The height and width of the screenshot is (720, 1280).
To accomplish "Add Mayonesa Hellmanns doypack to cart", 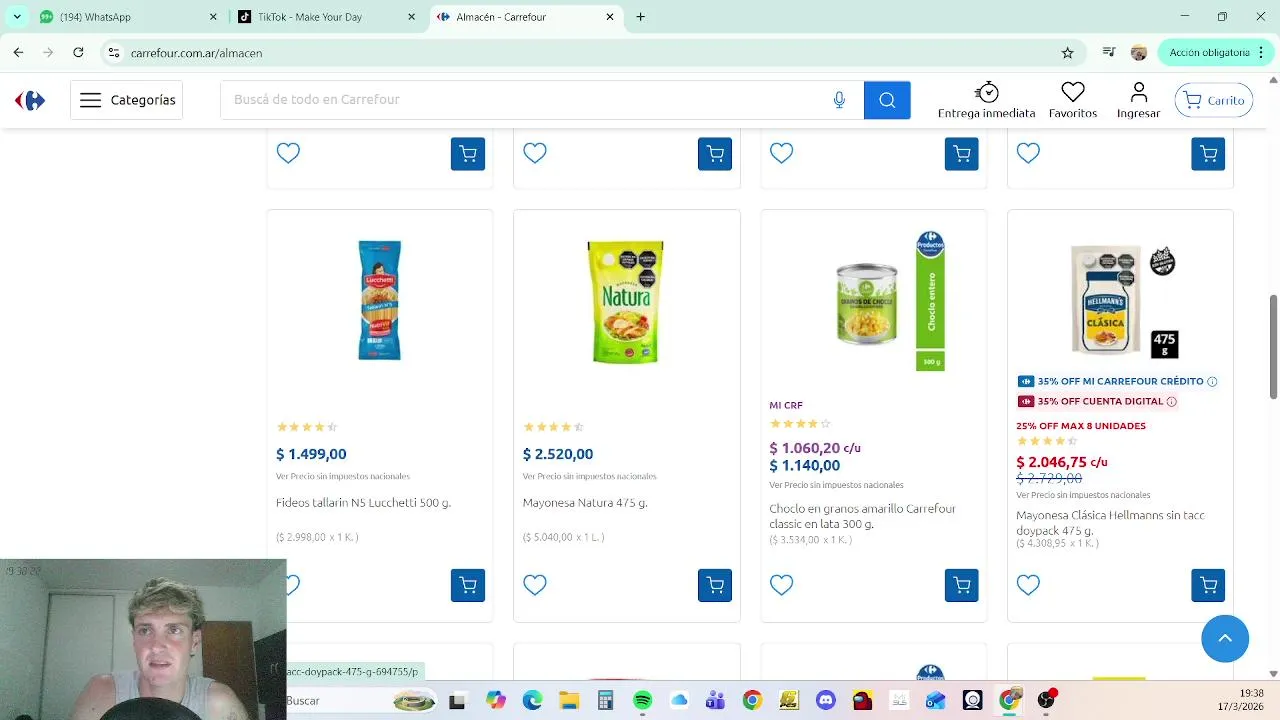I will [1209, 585].
